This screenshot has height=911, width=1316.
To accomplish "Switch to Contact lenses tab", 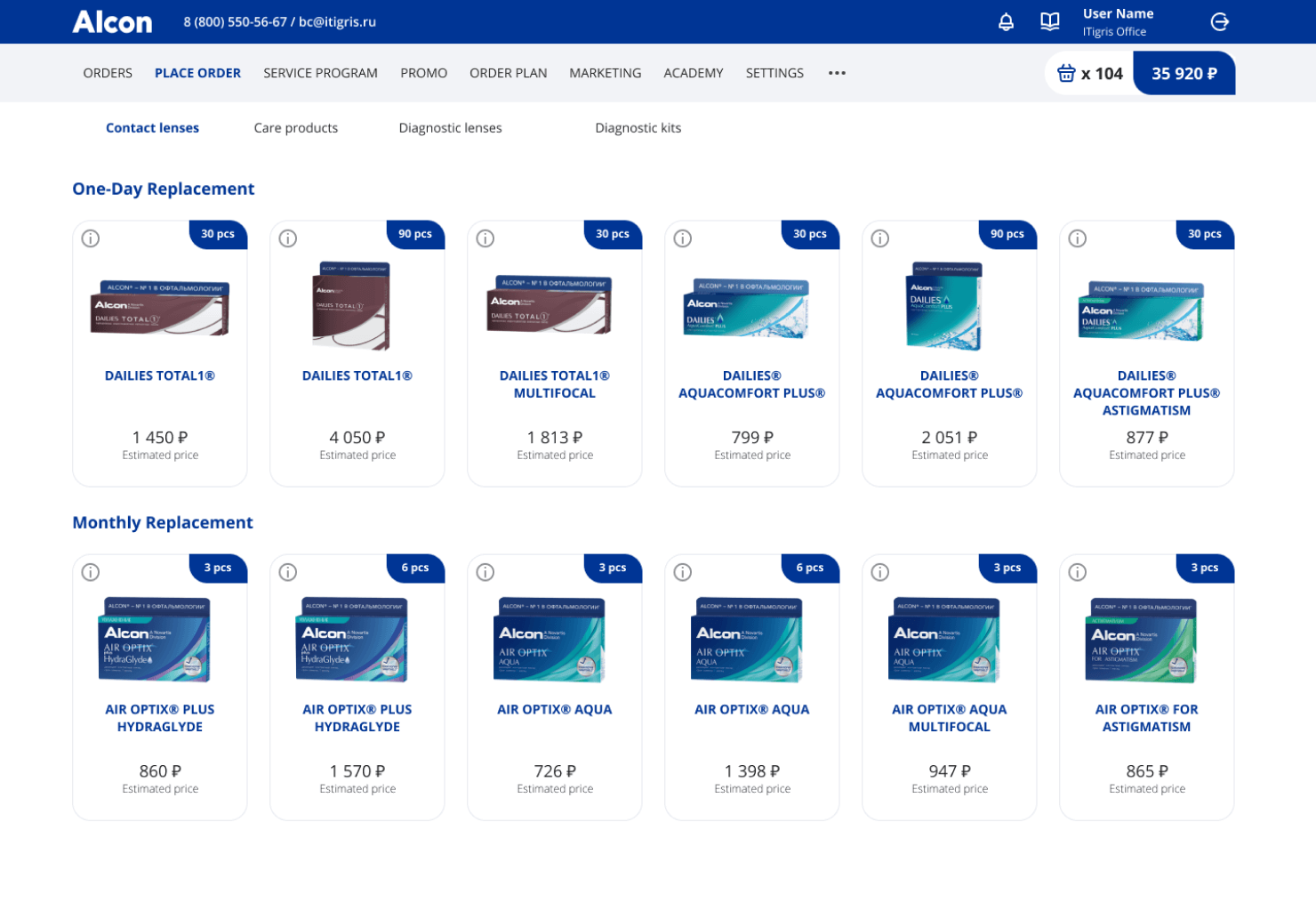I will tap(152, 128).
